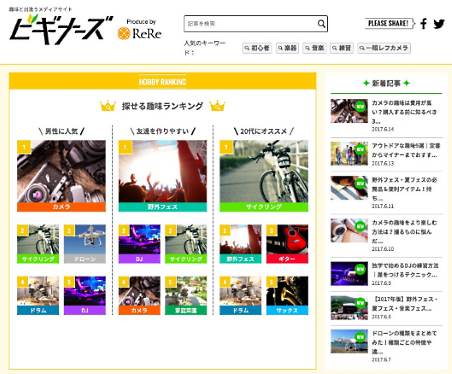Open the ドラム card under 20代にオススメ
The height and width of the screenshot is (374, 452).
241,295
